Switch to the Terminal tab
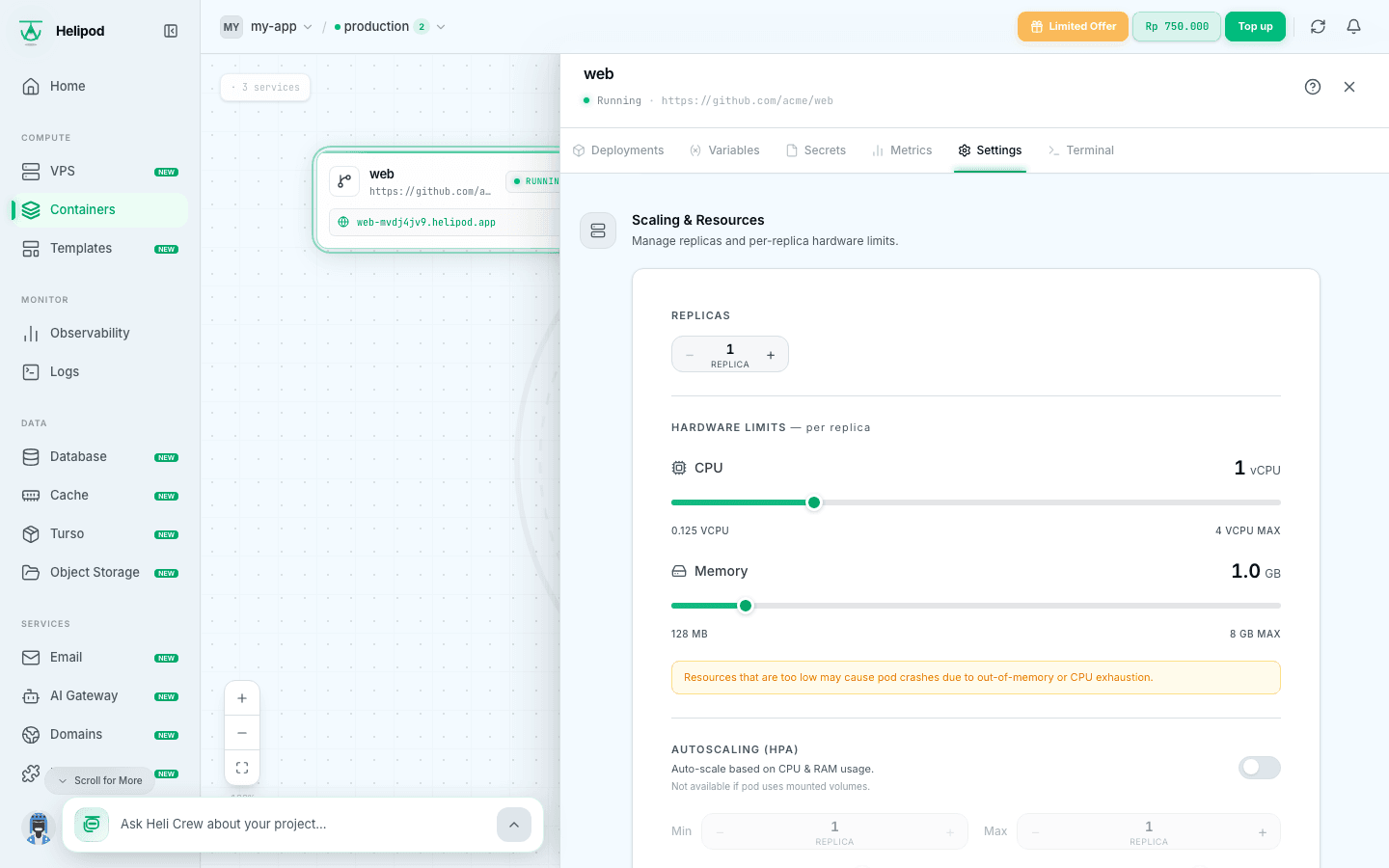Image resolution: width=1389 pixels, height=868 pixels. coord(1080,150)
